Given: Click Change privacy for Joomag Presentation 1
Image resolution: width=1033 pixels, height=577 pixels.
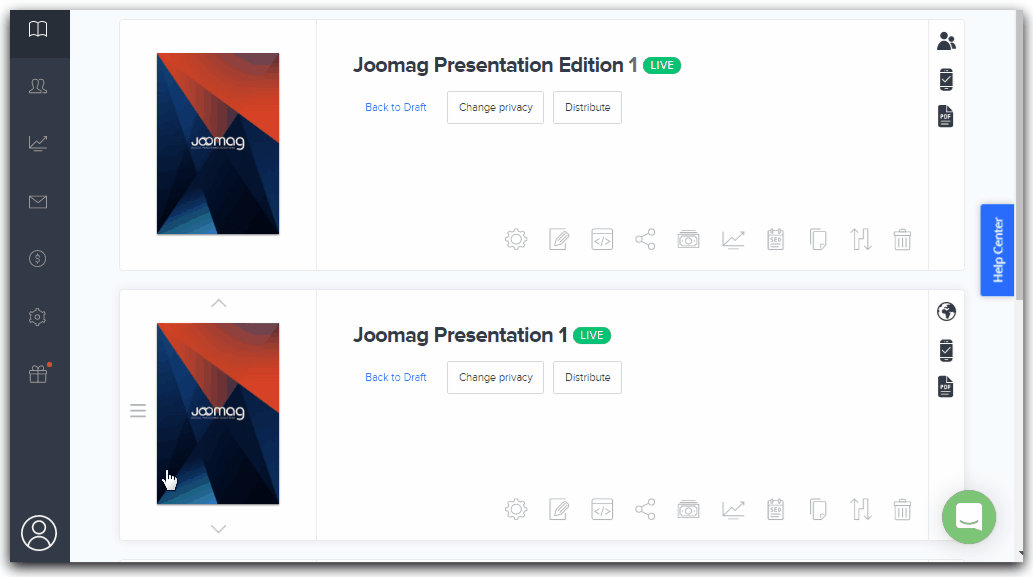Looking at the screenshot, I should pyautogui.click(x=495, y=377).
